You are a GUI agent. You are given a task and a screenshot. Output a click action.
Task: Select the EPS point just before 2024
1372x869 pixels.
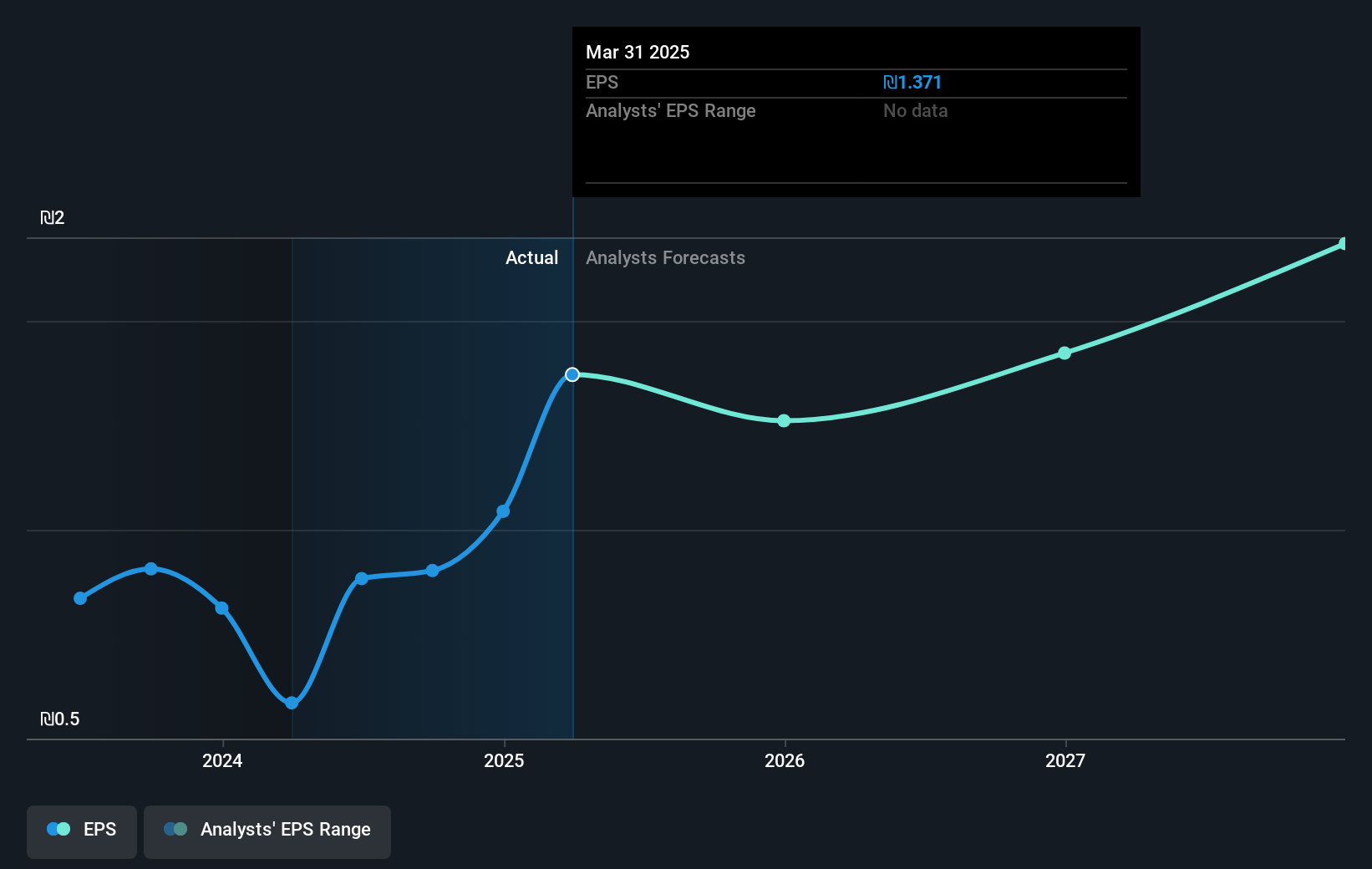pyautogui.click(x=221, y=607)
